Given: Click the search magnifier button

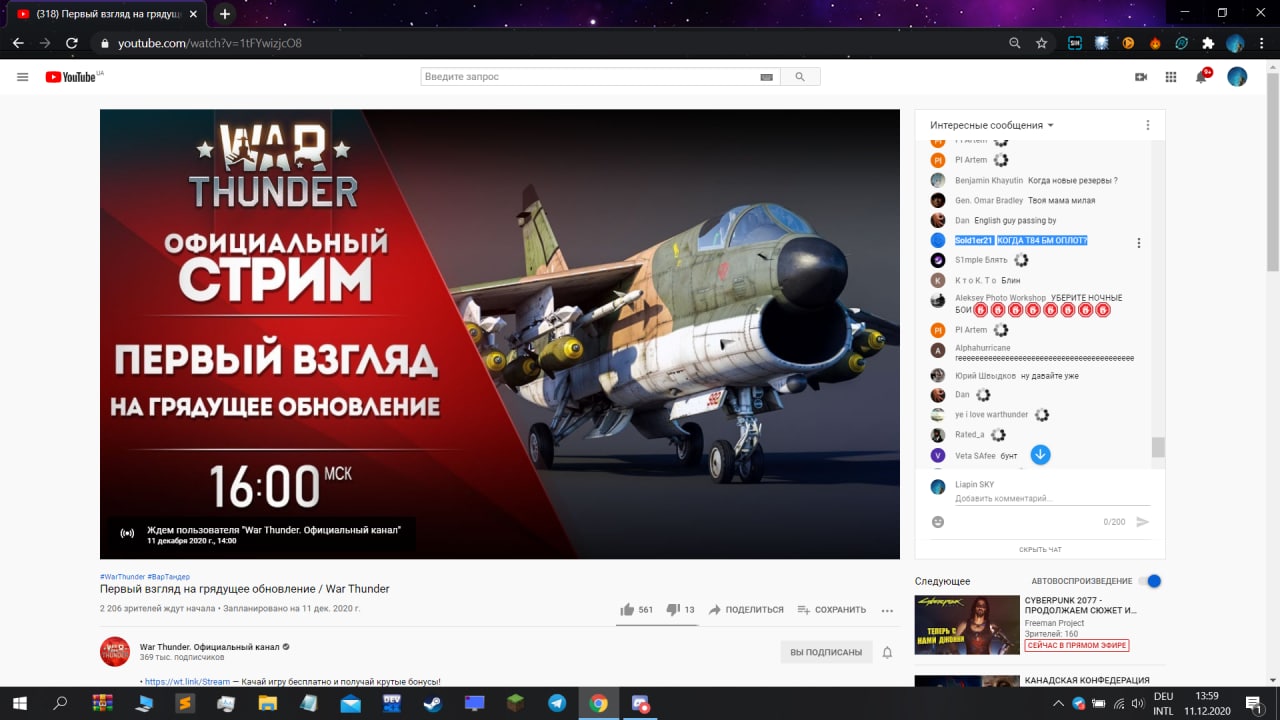Looking at the screenshot, I should 800,77.
